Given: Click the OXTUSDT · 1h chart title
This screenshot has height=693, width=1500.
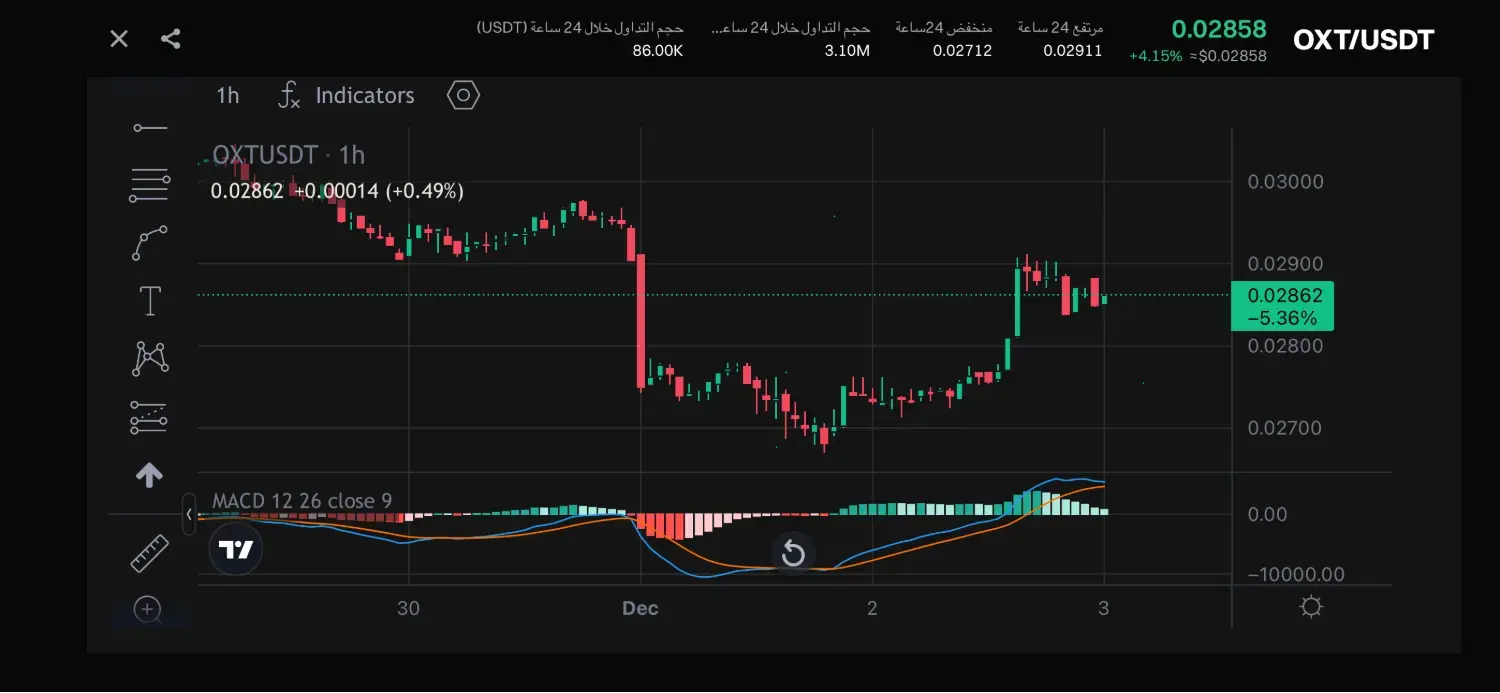Looking at the screenshot, I should [x=289, y=155].
